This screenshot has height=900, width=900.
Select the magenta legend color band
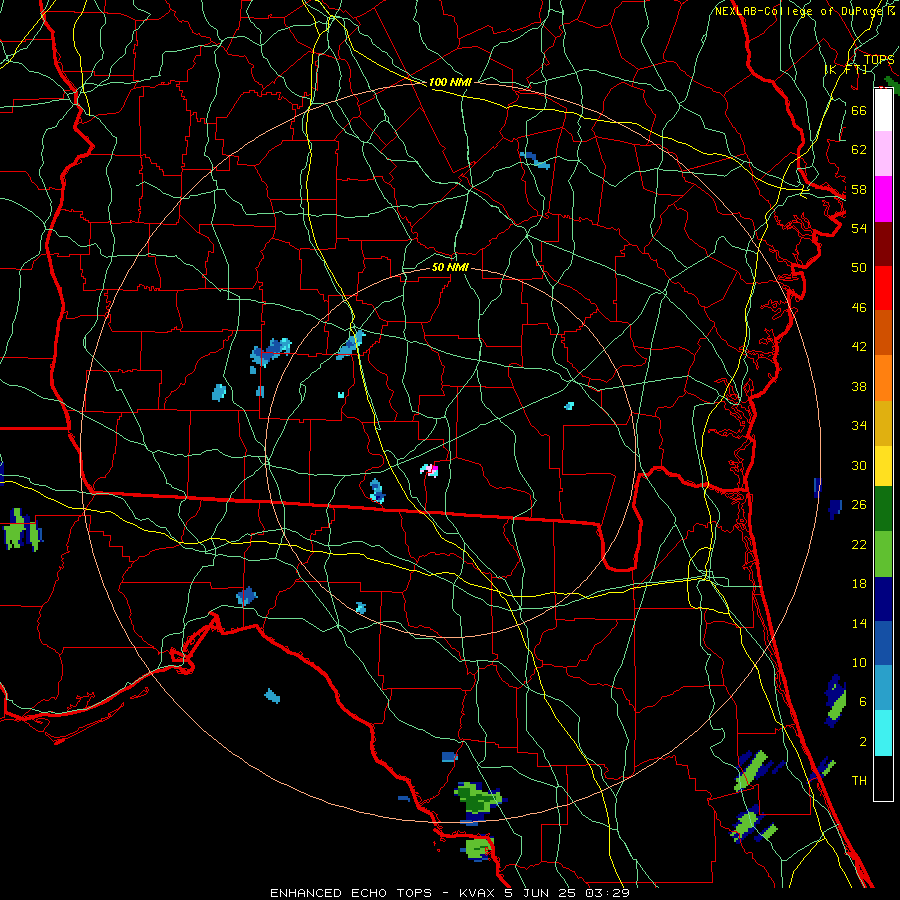(x=883, y=199)
